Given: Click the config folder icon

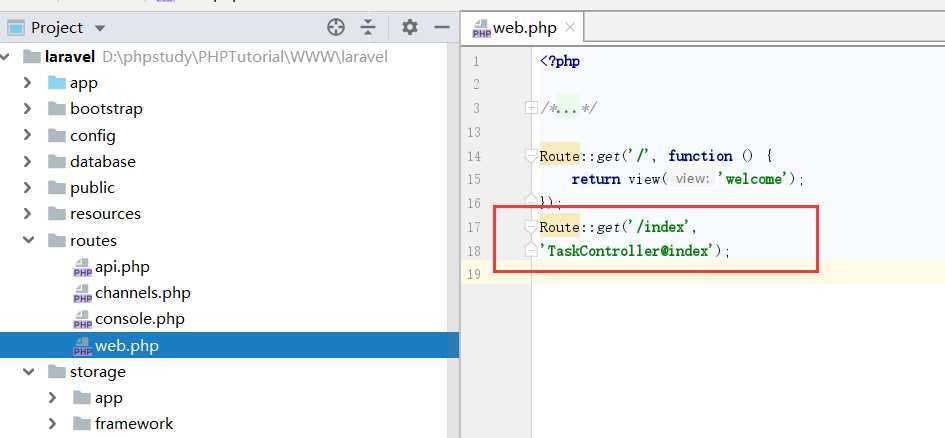Looking at the screenshot, I should 57,135.
